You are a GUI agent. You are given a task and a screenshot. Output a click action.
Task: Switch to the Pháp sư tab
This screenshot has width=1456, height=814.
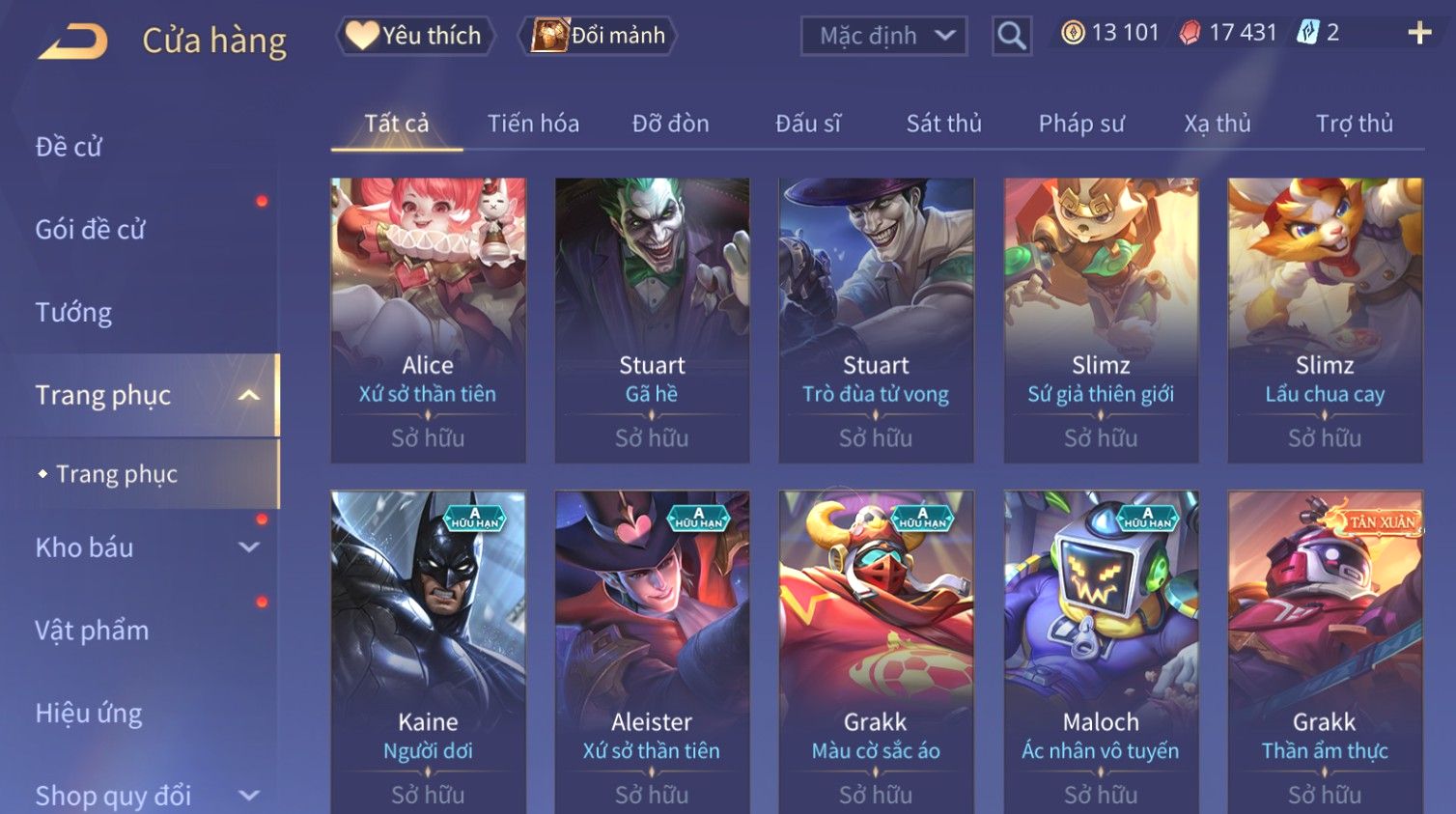pyautogui.click(x=1081, y=124)
